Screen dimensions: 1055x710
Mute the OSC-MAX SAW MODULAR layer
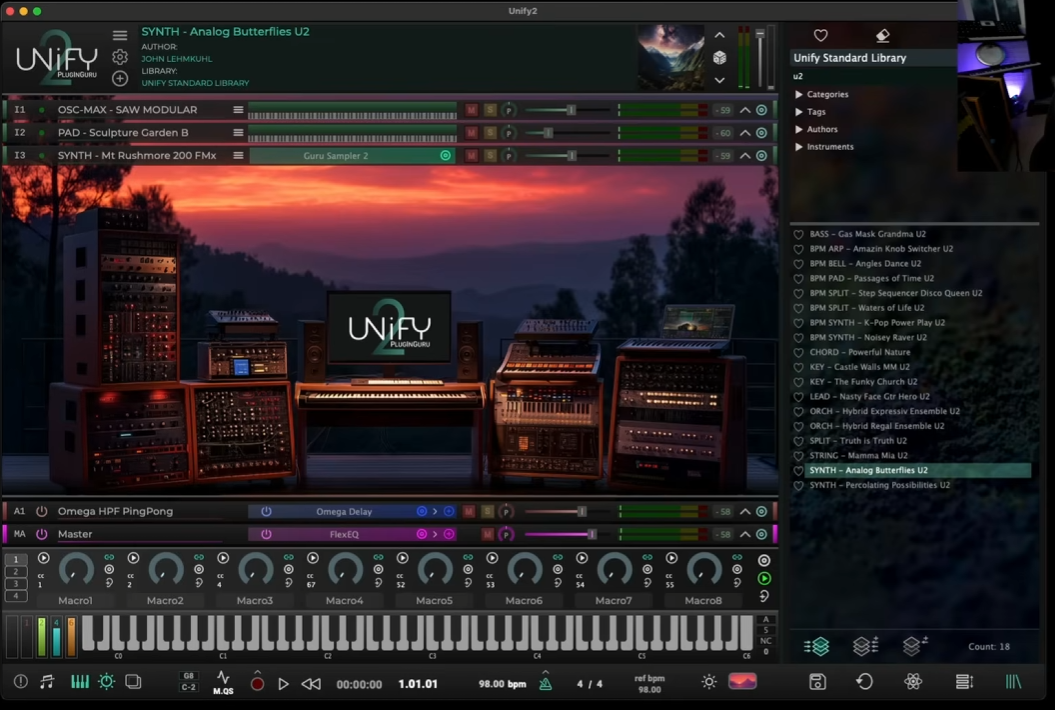471,110
